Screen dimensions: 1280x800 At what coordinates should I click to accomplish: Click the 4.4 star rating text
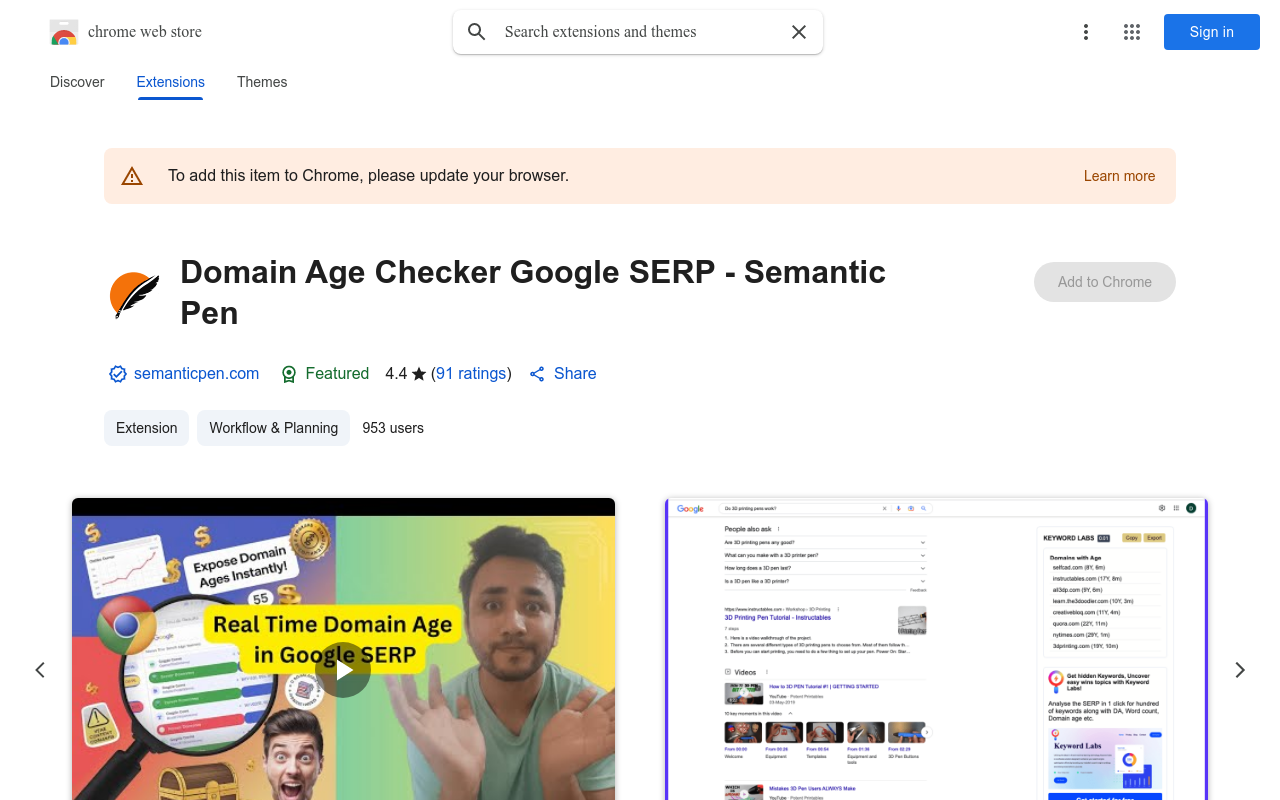click(405, 373)
